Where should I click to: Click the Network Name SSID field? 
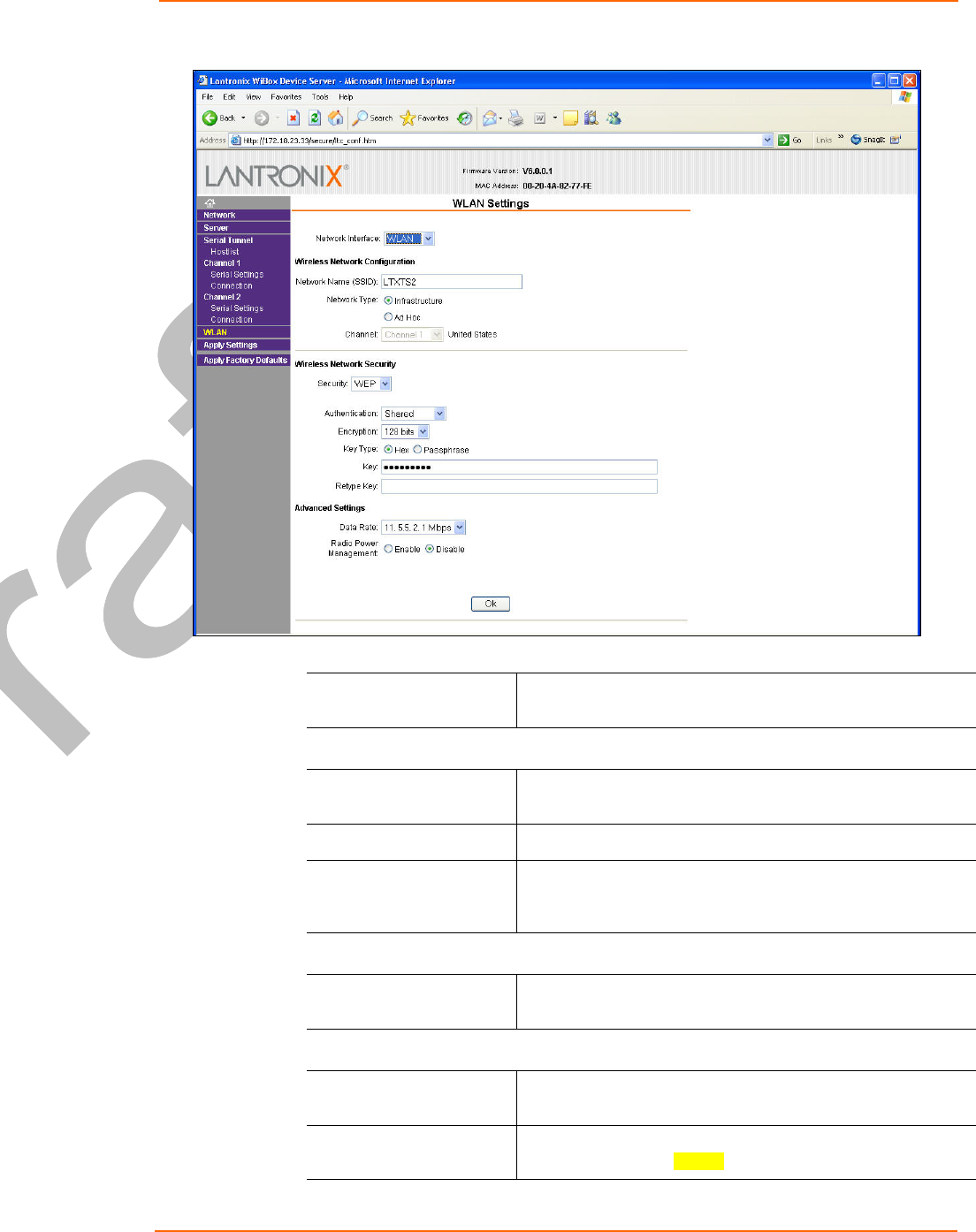point(452,282)
